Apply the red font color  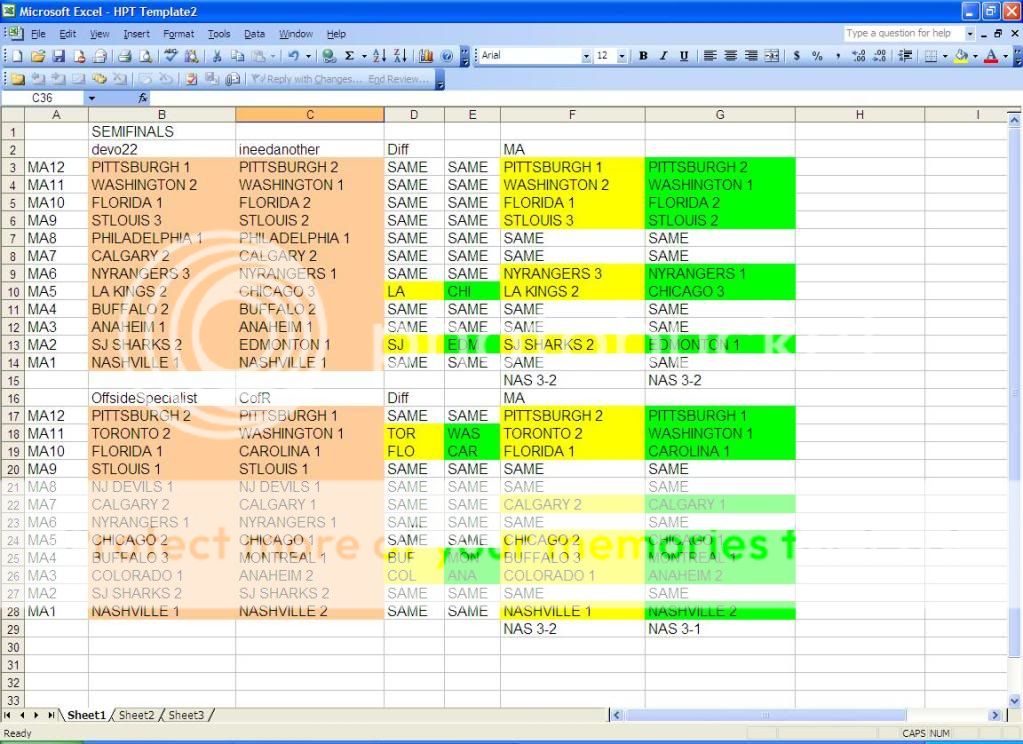point(991,56)
